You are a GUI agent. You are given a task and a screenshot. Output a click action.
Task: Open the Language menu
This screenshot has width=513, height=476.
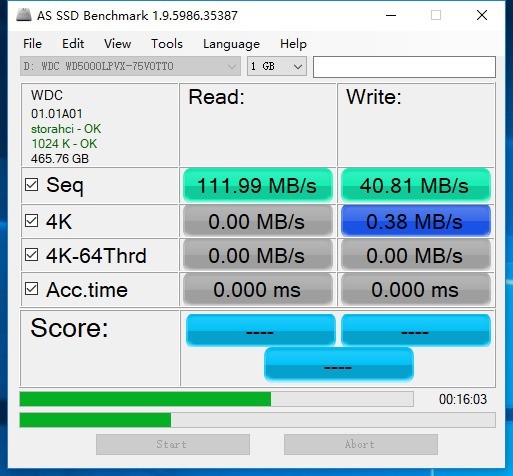point(231,44)
